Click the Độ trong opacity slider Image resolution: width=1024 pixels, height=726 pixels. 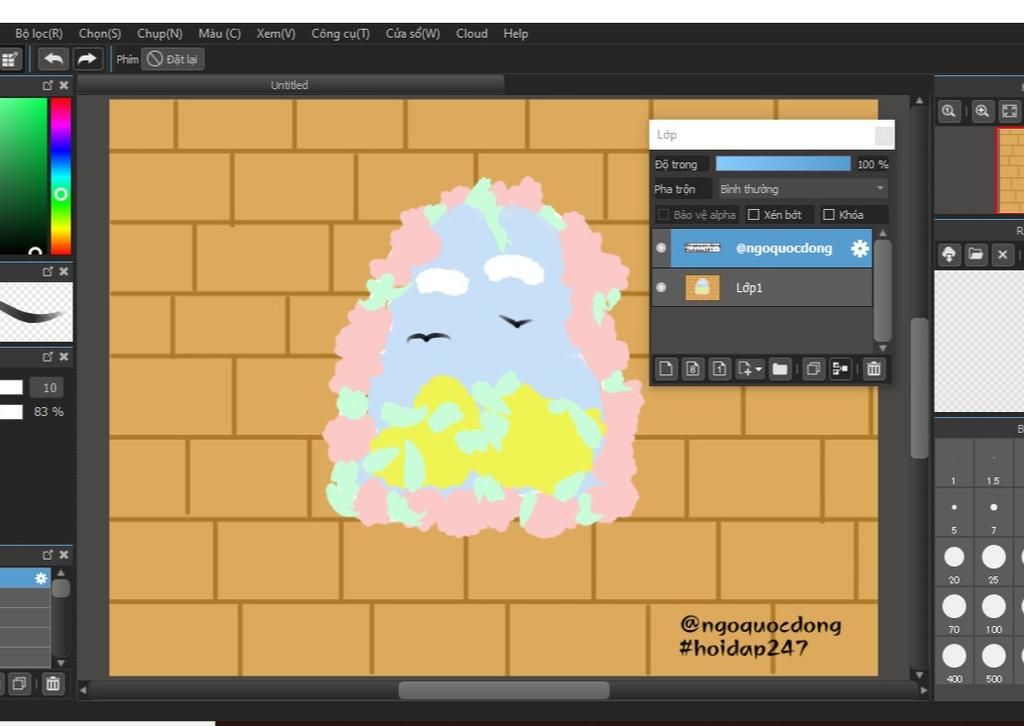click(783, 164)
